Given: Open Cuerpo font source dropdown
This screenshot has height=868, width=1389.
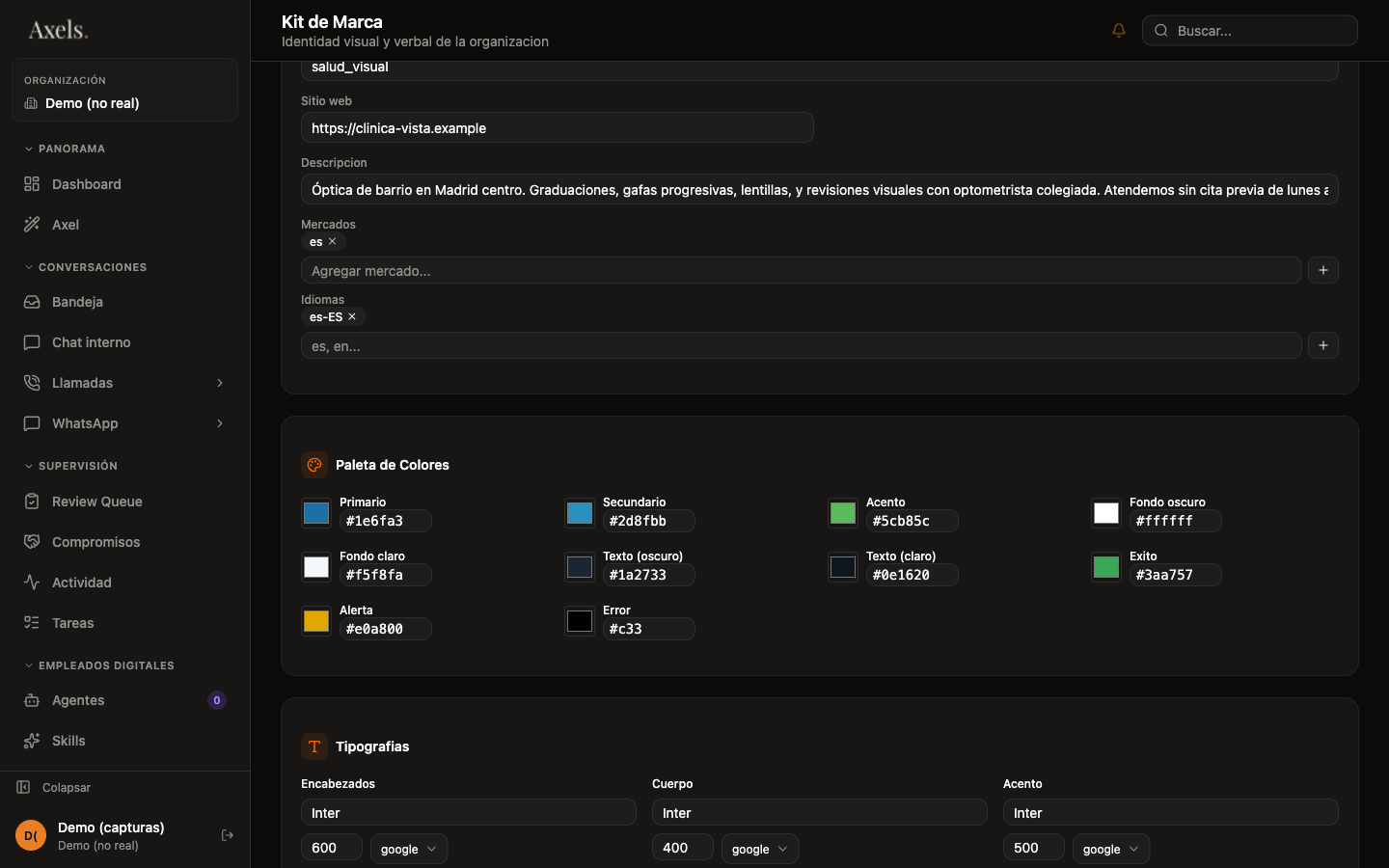Looking at the screenshot, I should coord(760,849).
